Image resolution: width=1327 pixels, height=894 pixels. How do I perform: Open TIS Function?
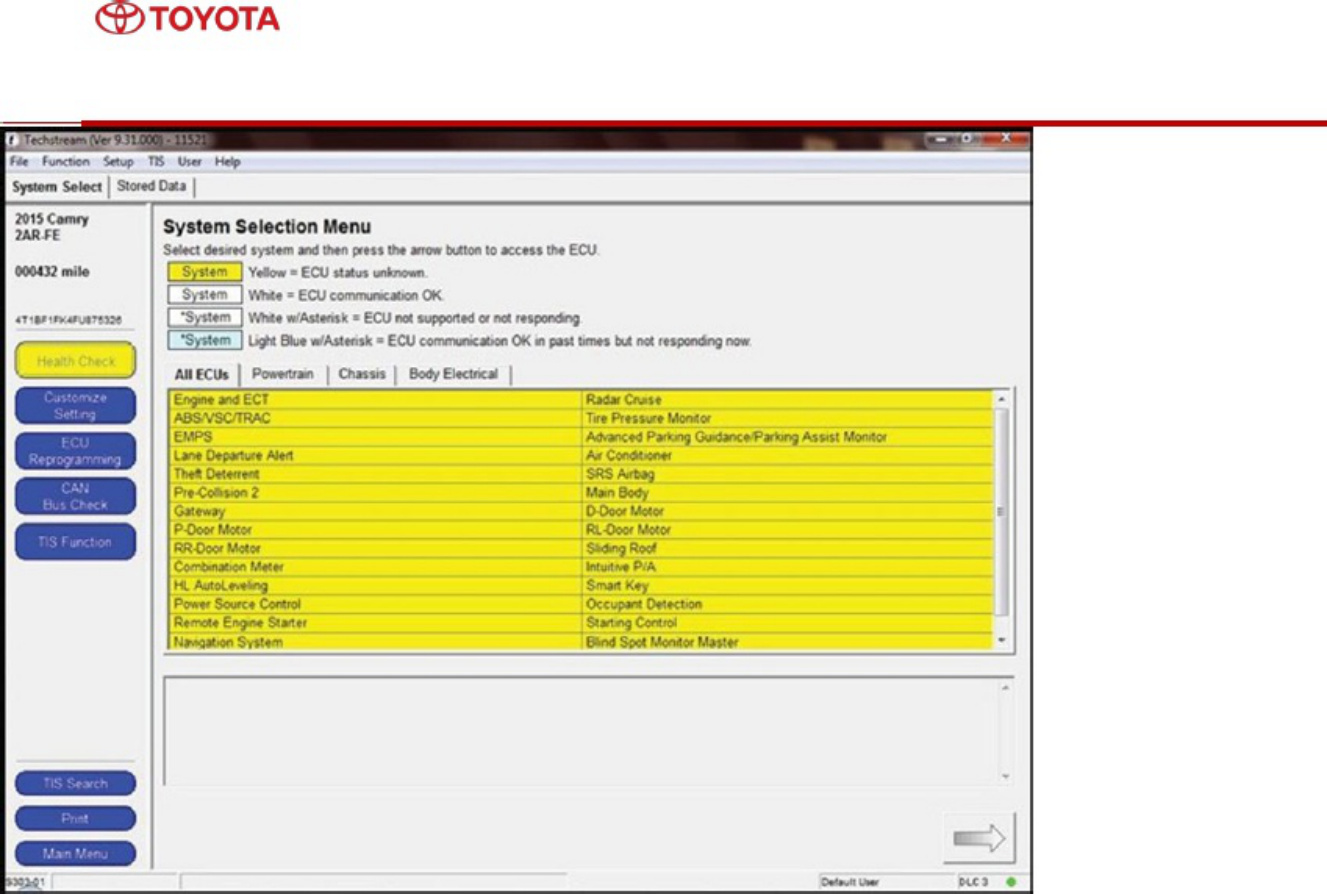point(75,541)
